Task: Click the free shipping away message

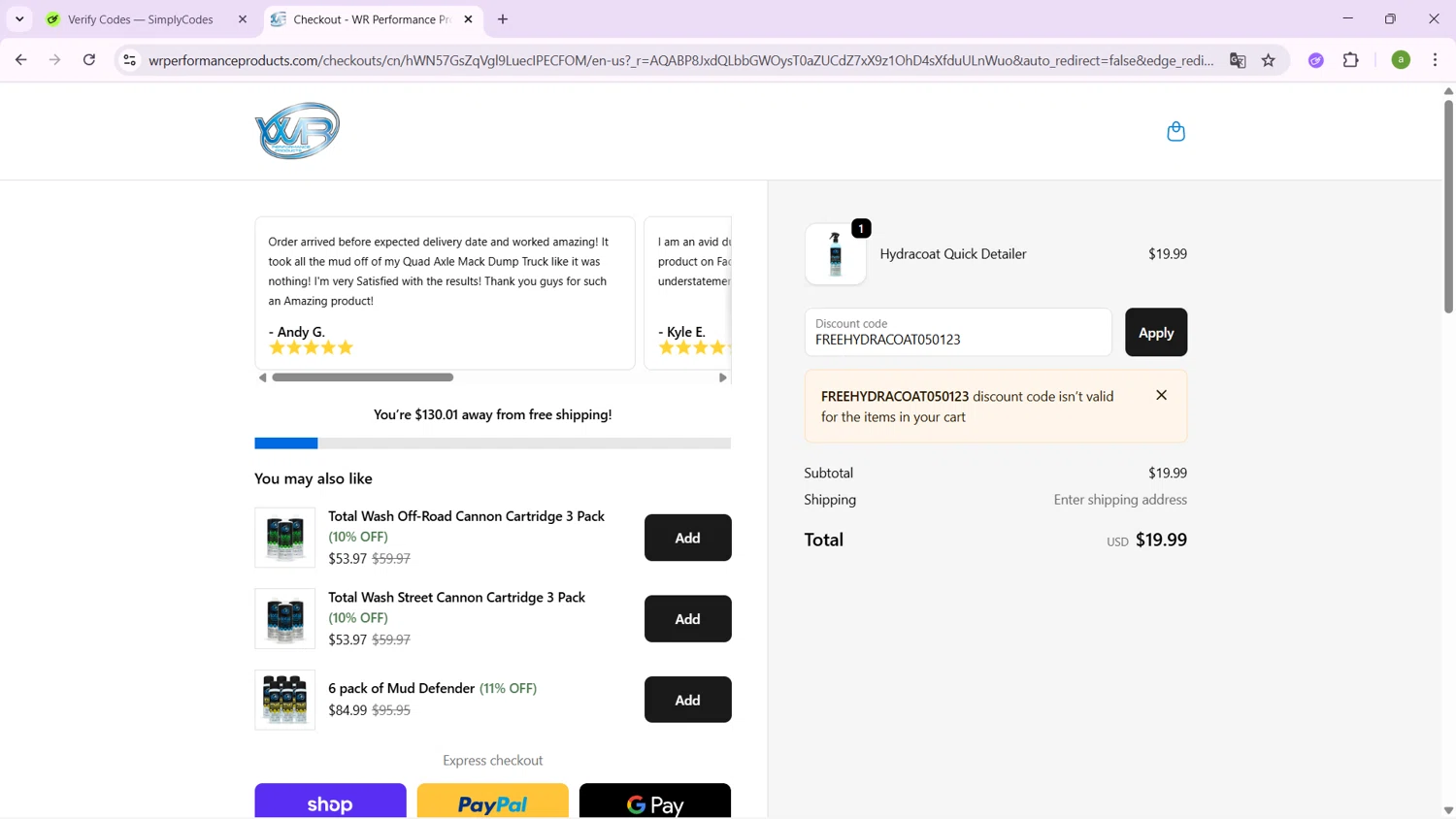Action: (492, 414)
